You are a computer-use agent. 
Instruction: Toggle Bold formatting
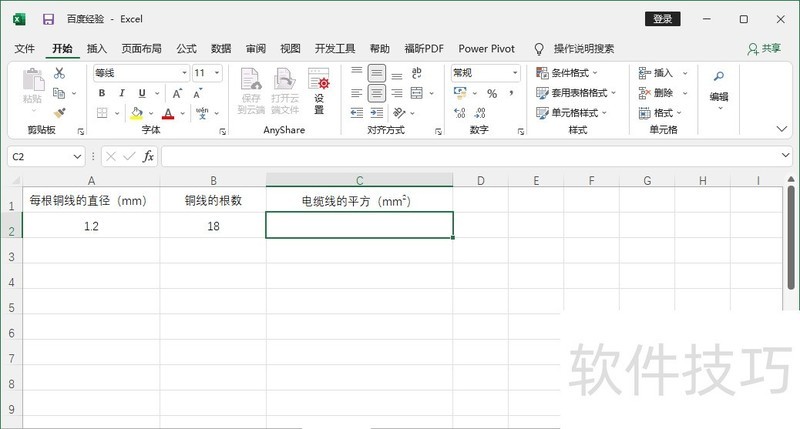tap(102, 93)
